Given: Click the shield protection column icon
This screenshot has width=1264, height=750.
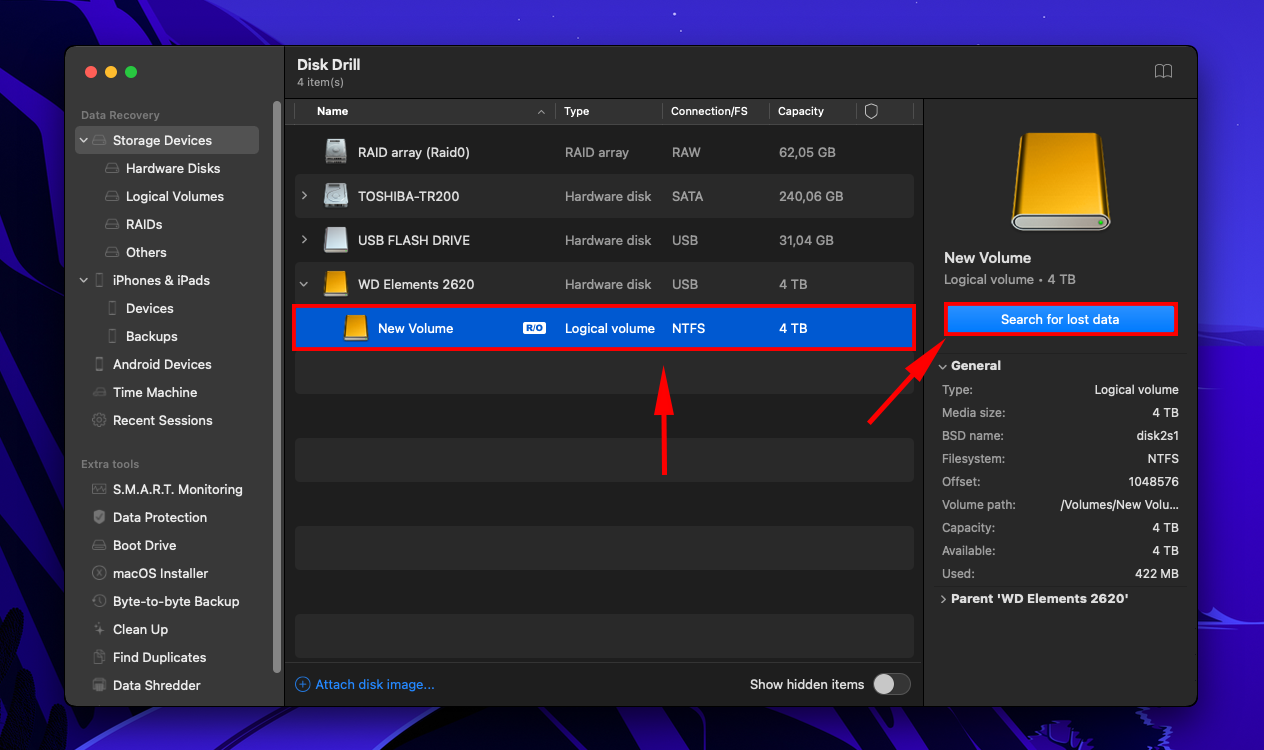Looking at the screenshot, I should click(x=871, y=111).
